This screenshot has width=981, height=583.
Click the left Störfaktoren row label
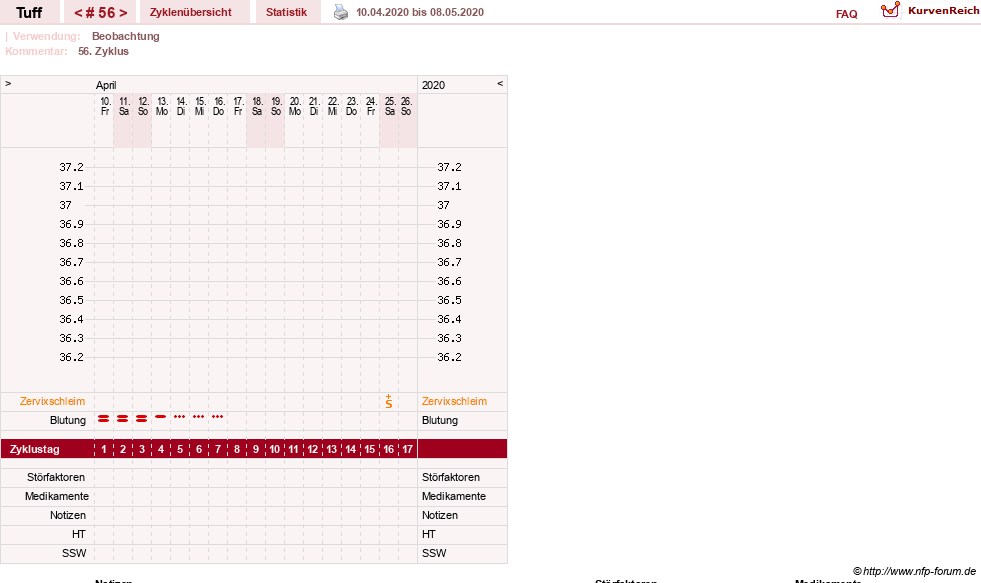pyautogui.click(x=56, y=477)
